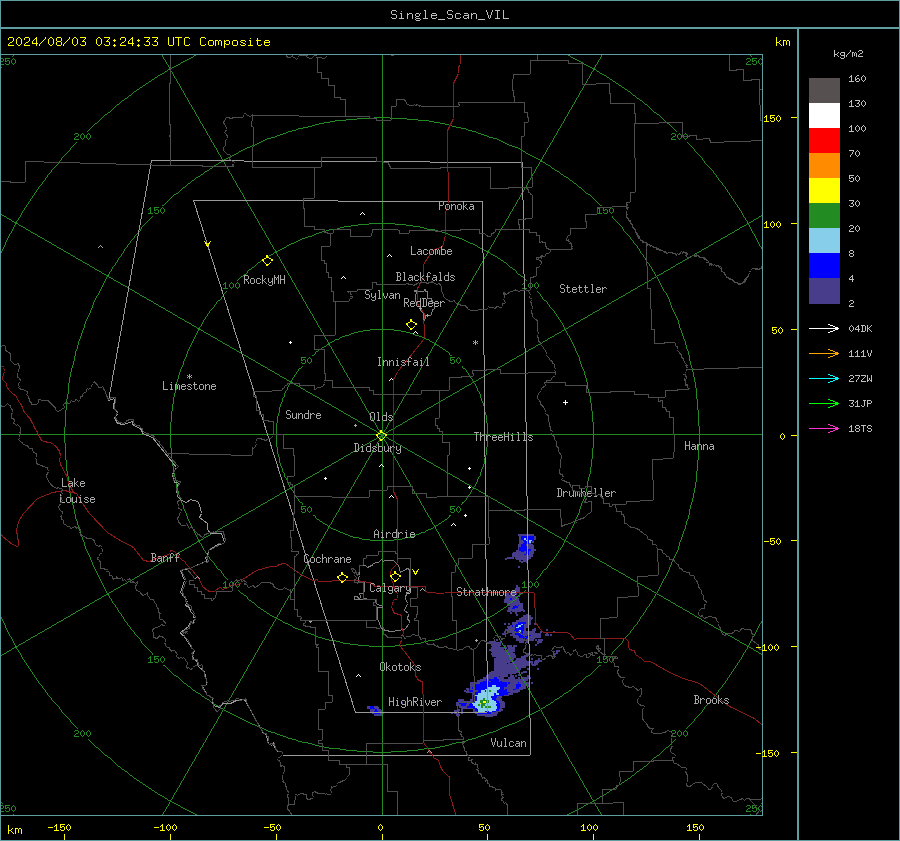Click the 160 value on color scale
The image size is (900, 841).
(857, 79)
